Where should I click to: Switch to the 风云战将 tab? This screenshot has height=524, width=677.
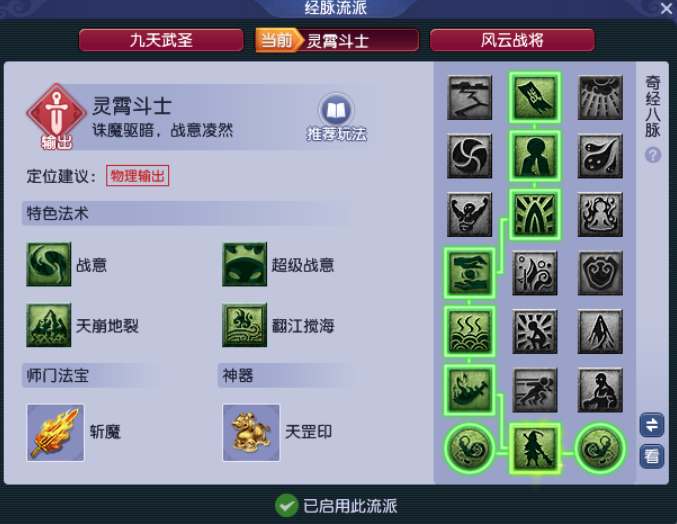tap(512, 41)
